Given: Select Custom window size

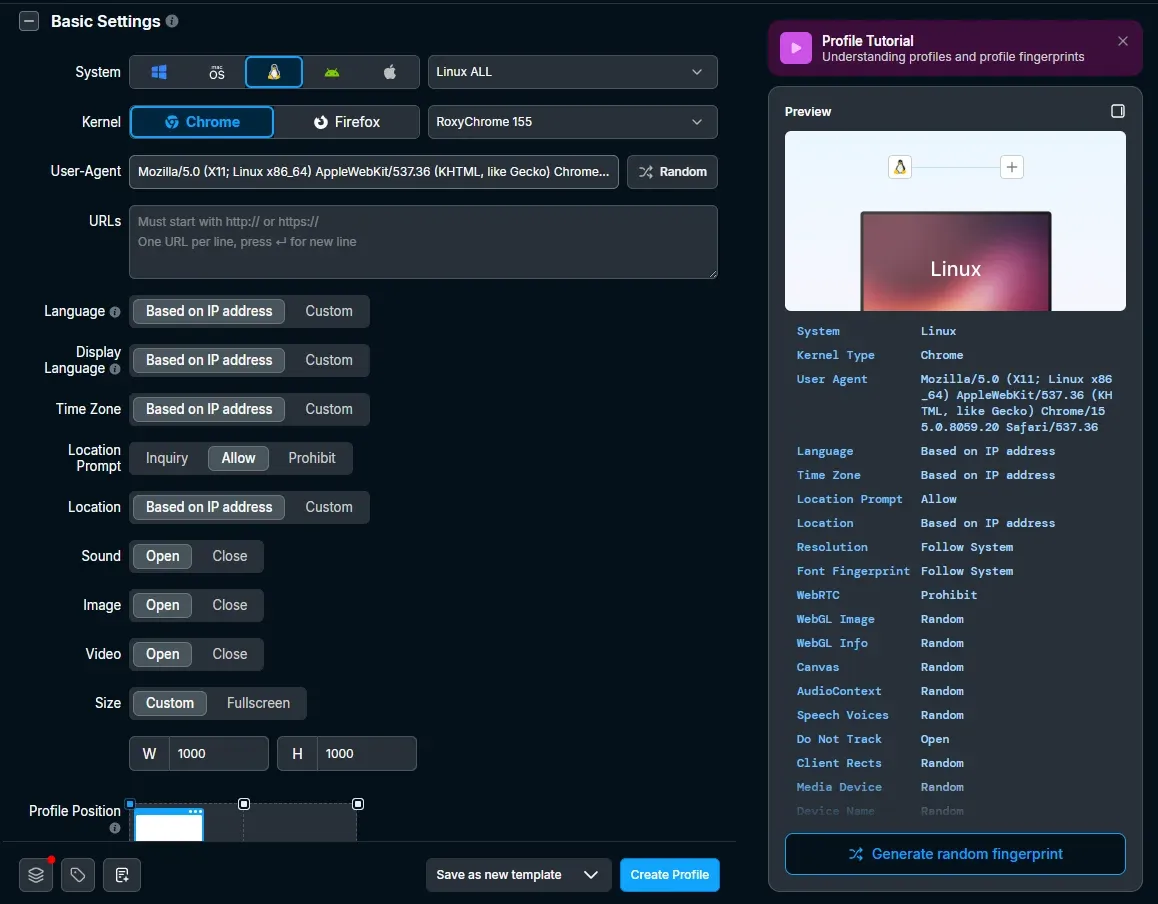Looking at the screenshot, I should click(x=170, y=703).
